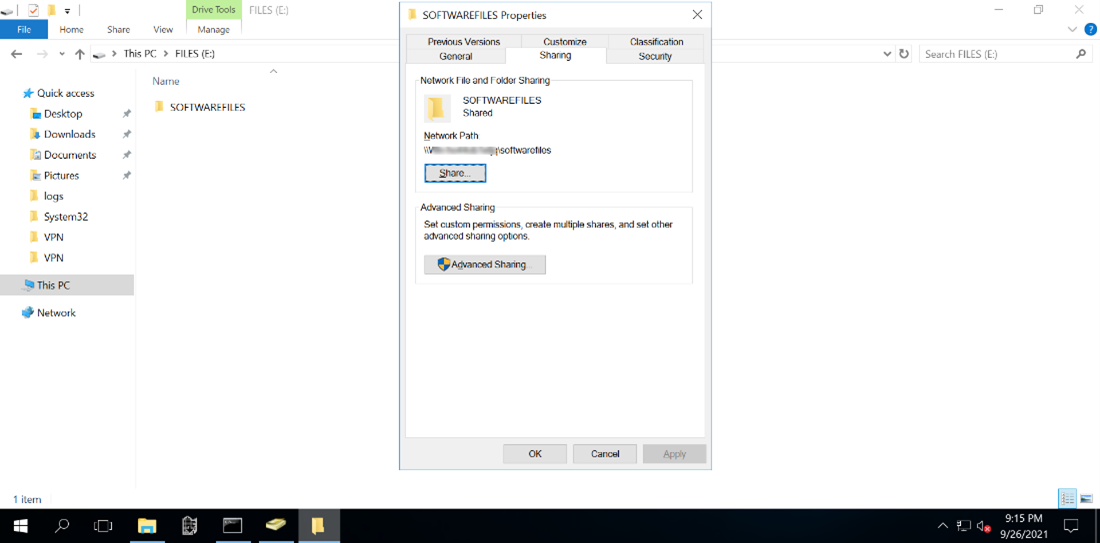Sort by the Name column header
The image size is (1100, 543).
pyautogui.click(x=166, y=81)
